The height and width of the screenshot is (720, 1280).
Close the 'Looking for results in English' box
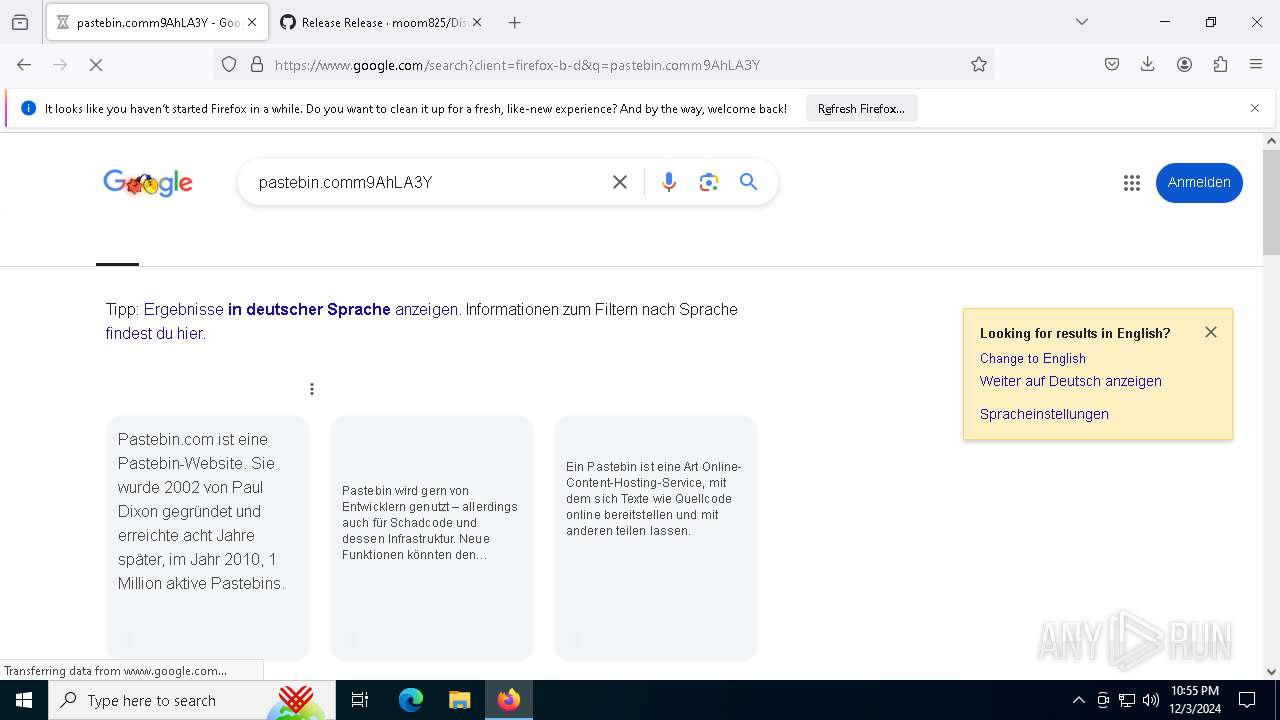(x=1211, y=332)
